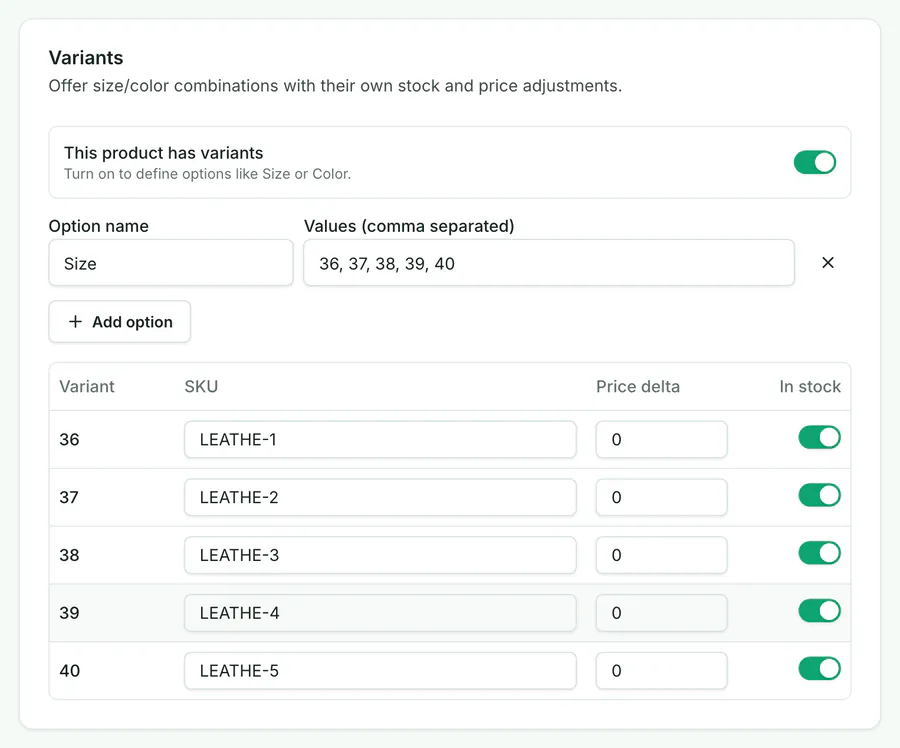Select Price delta field for variant 37

(662, 497)
